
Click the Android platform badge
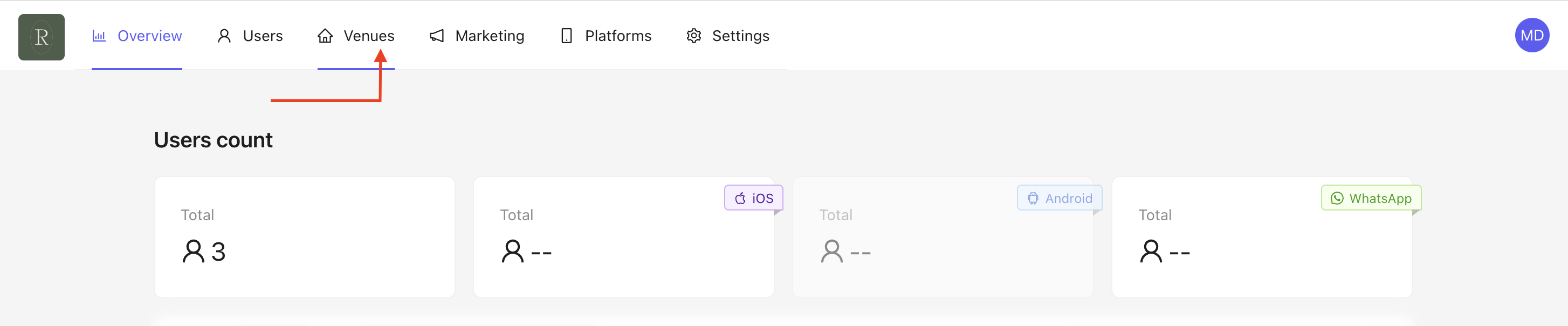[1059, 198]
